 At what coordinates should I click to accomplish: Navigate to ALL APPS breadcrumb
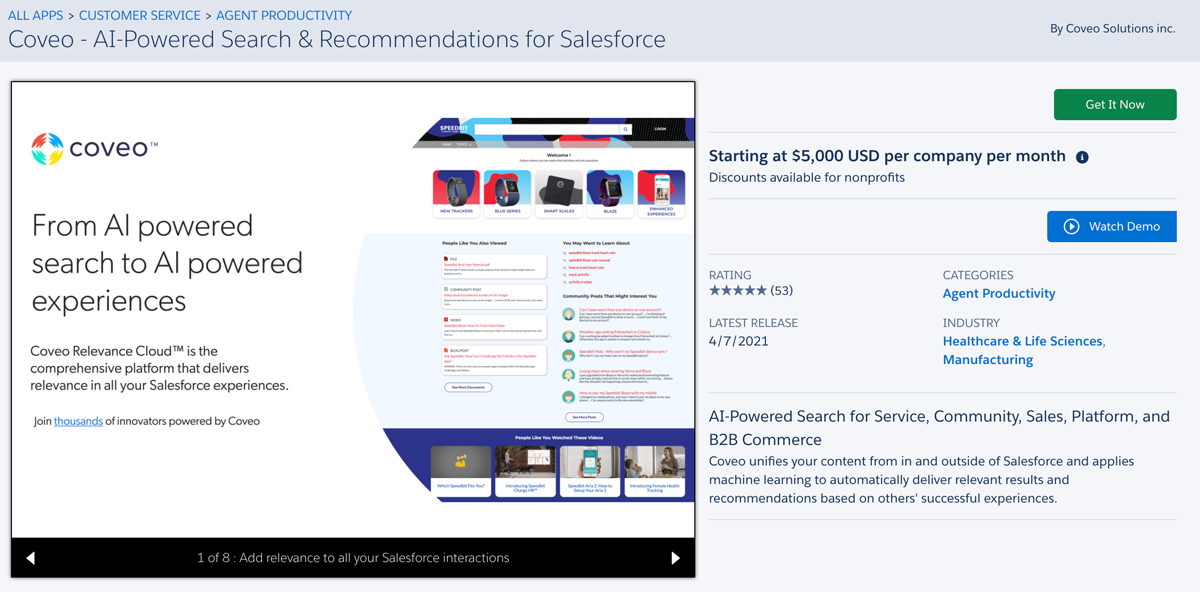pyautogui.click(x=35, y=15)
